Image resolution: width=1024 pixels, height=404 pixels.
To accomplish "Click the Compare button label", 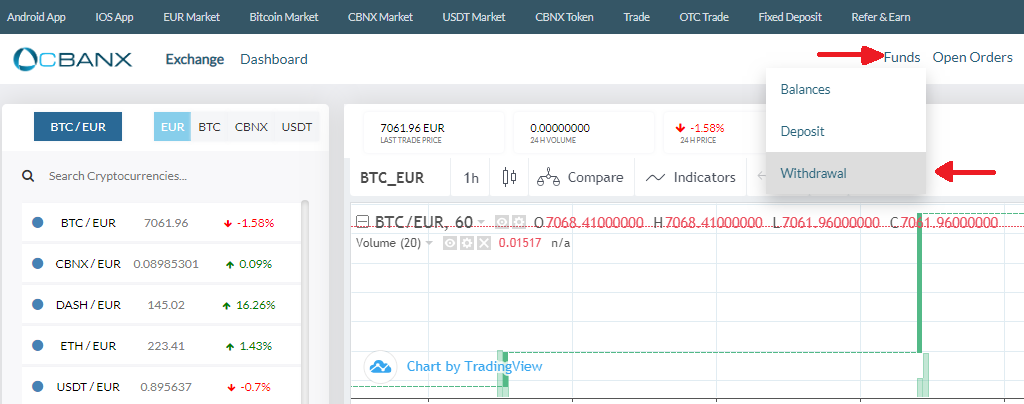I will [x=596, y=178].
